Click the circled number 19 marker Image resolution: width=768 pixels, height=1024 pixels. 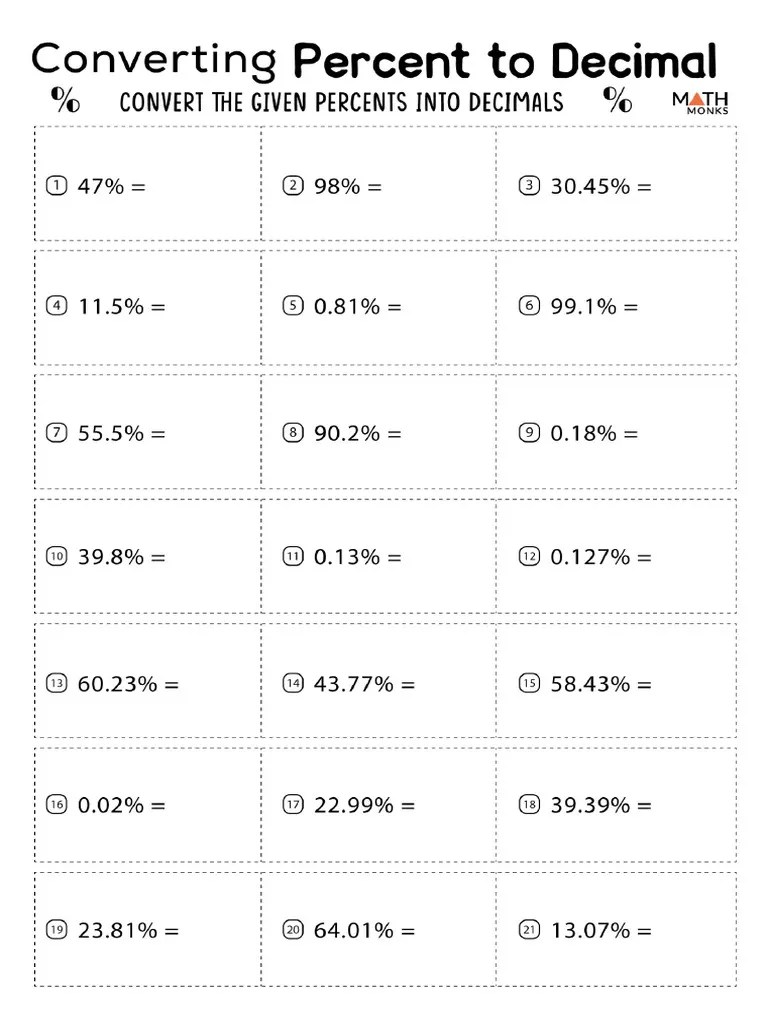[56, 931]
